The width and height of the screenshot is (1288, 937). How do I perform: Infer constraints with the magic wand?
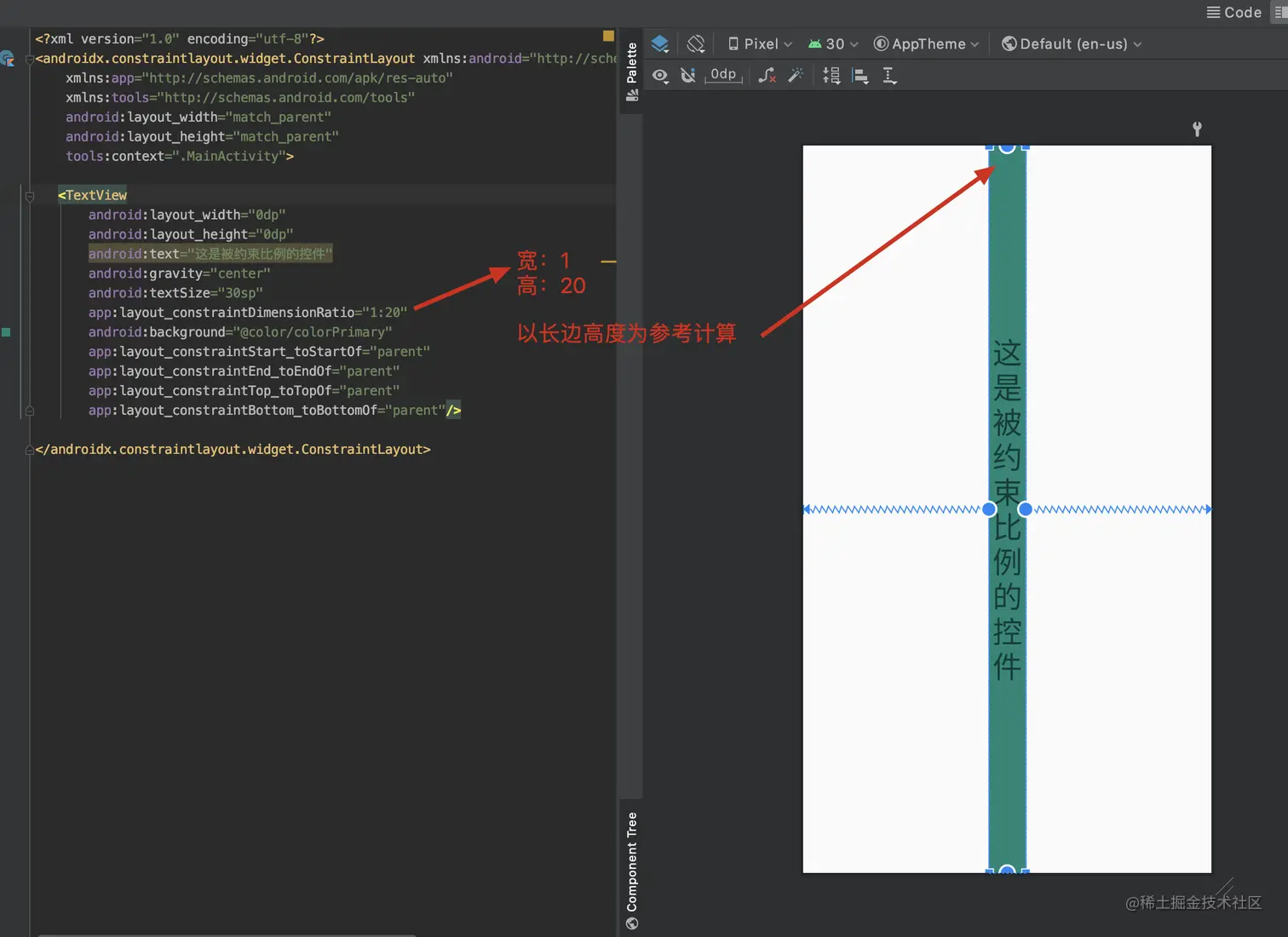pos(796,76)
